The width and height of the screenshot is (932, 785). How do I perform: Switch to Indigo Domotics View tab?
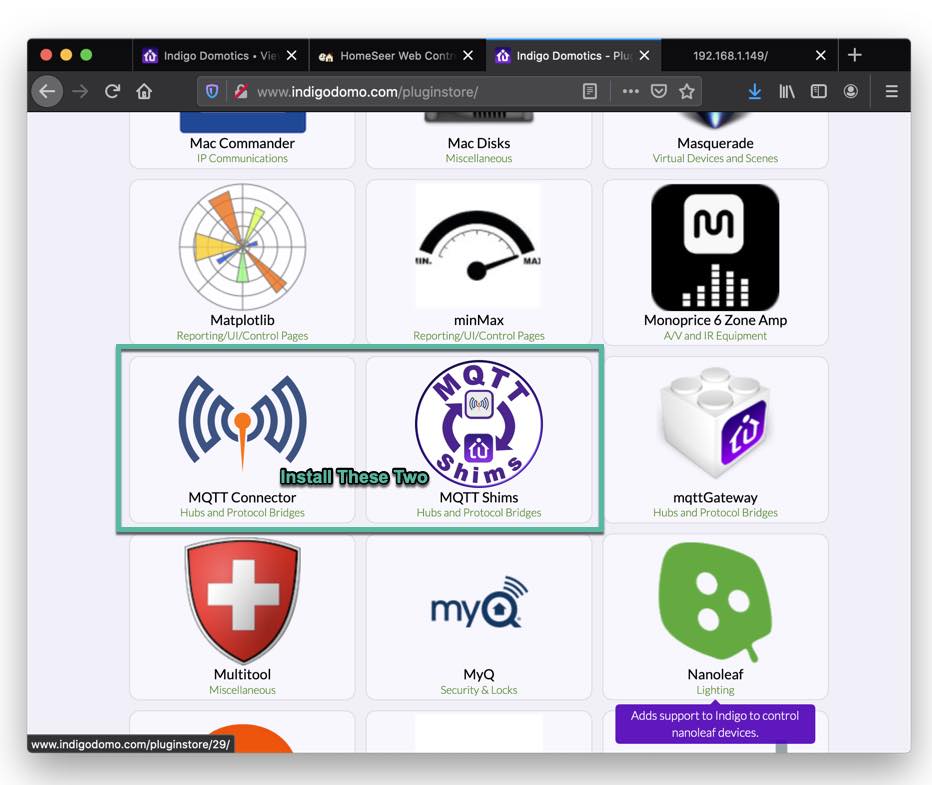click(x=220, y=55)
